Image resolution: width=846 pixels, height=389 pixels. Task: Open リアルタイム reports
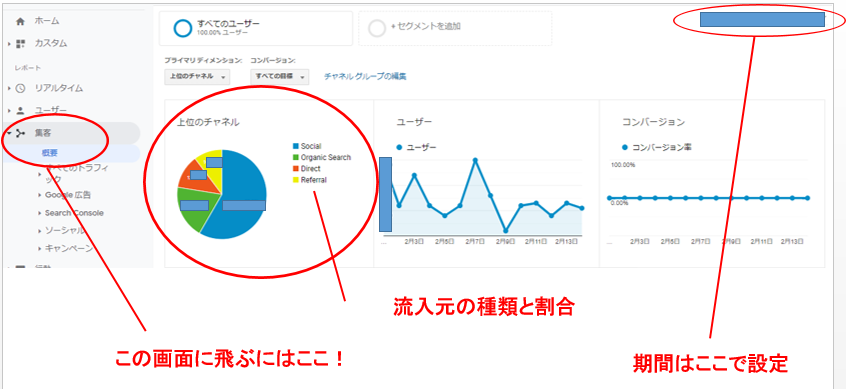(59, 88)
